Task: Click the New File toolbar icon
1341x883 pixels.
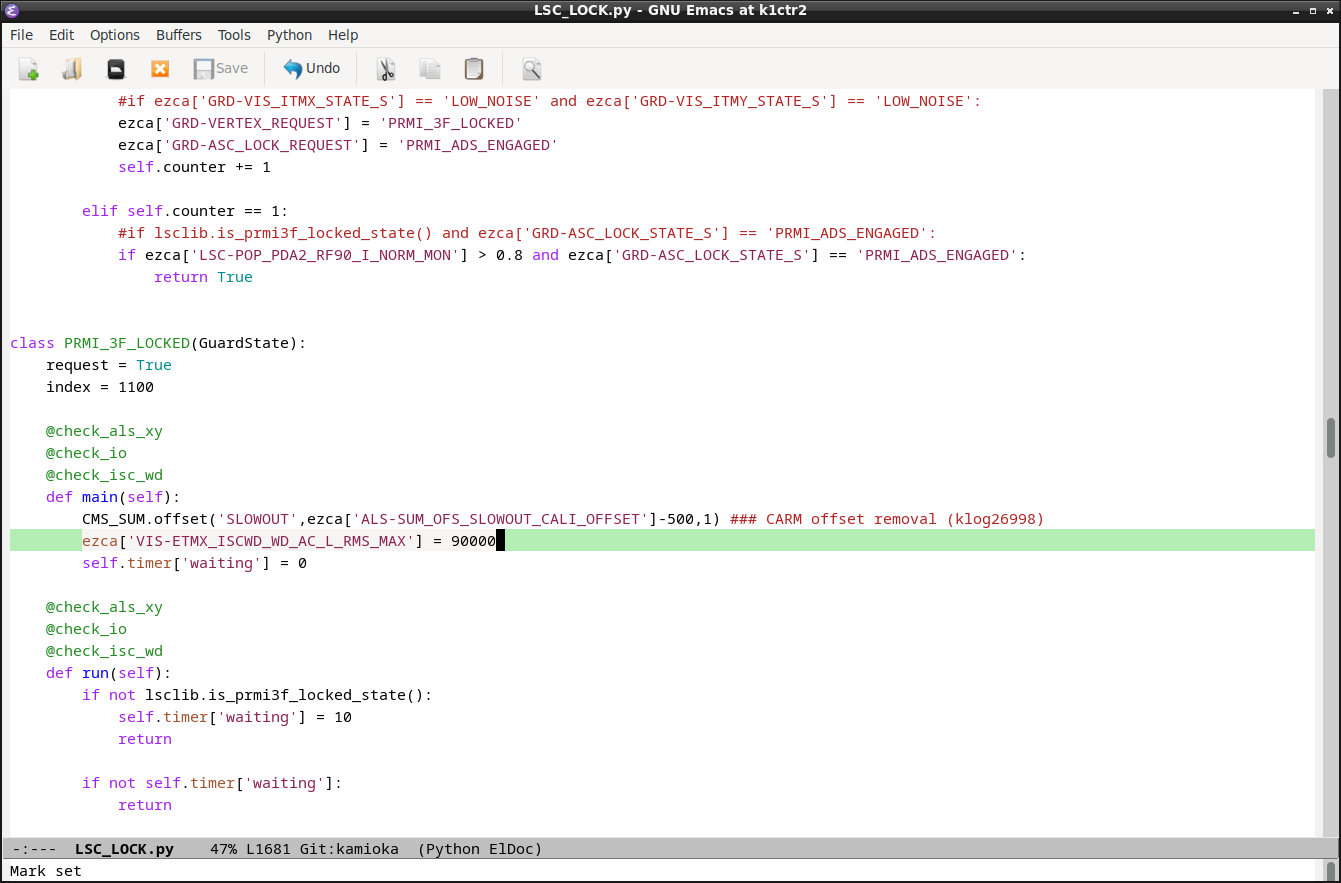Action: pyautogui.click(x=29, y=69)
